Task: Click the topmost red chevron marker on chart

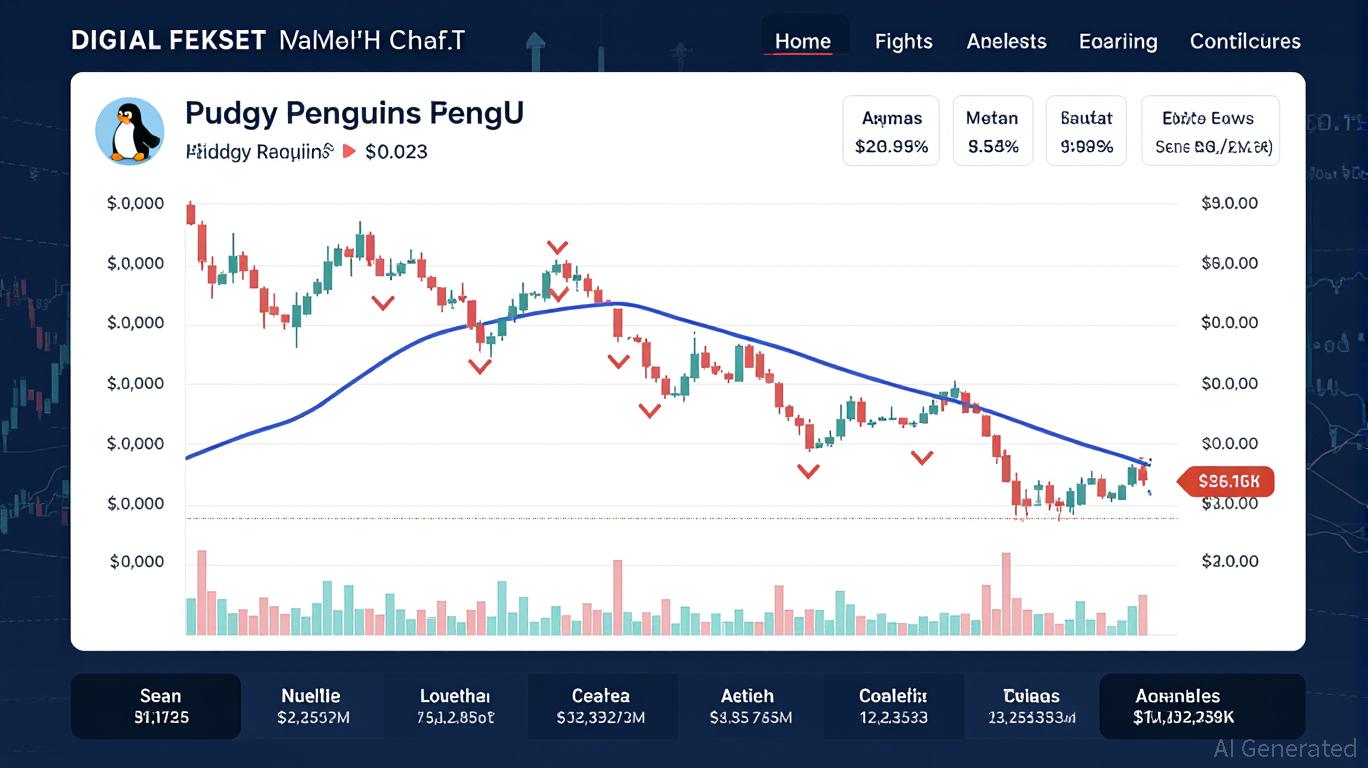Action: tap(557, 246)
